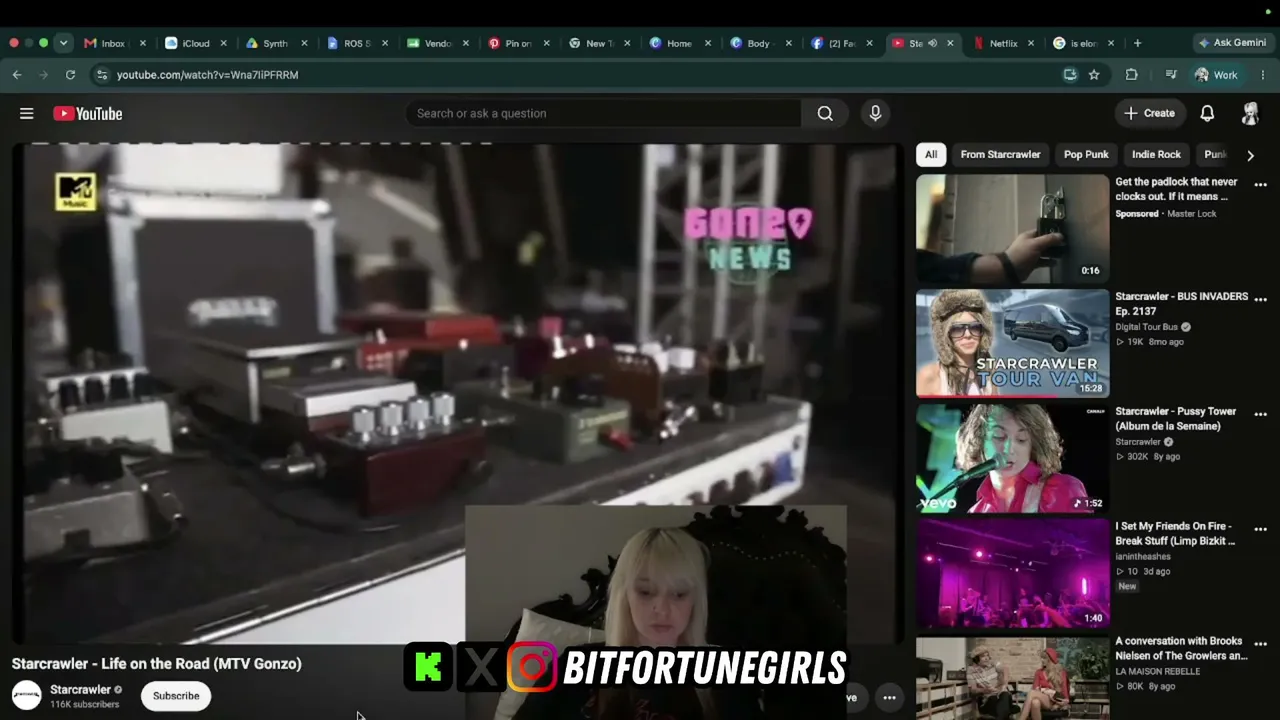Open options for I Set My Friends On Fire video
This screenshot has width=1280, height=720.
1260,529
